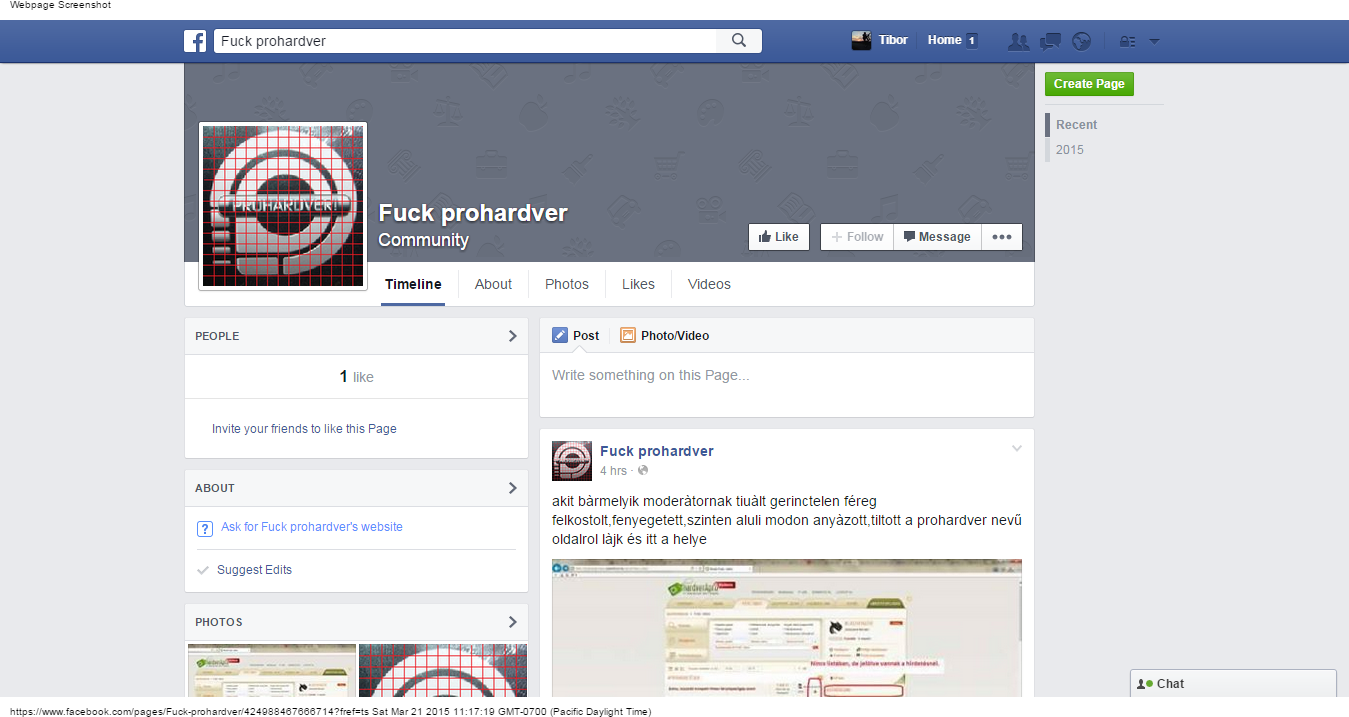
Task: Open notifications globe icon
Action: [1081, 41]
